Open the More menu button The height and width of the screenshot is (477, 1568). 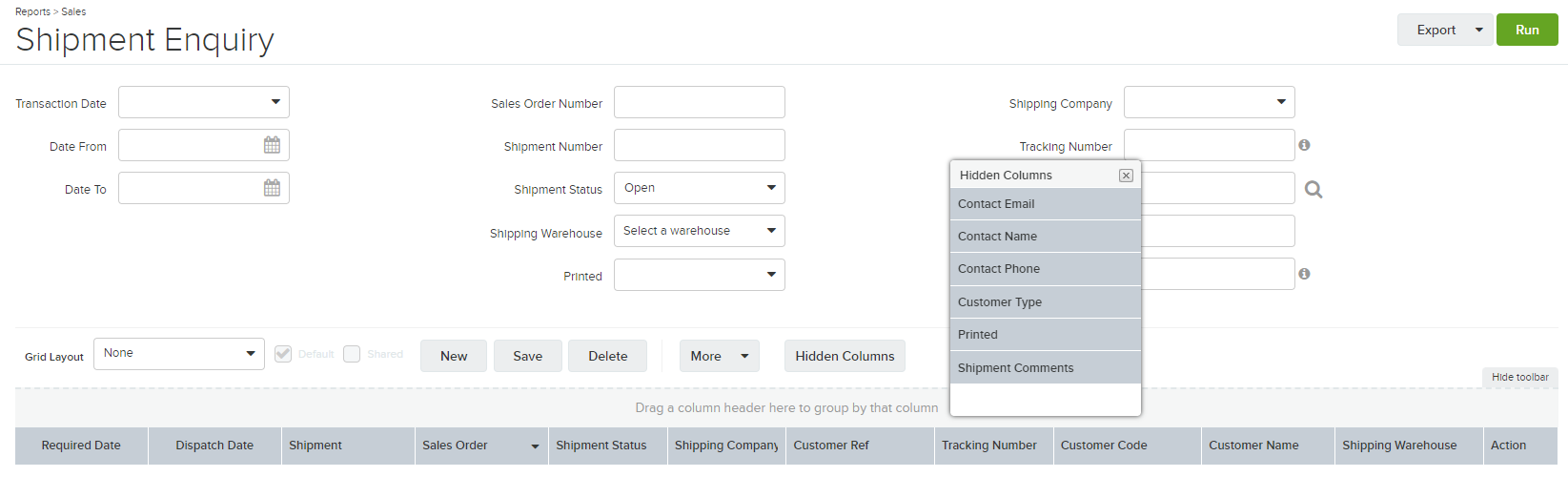(720, 356)
